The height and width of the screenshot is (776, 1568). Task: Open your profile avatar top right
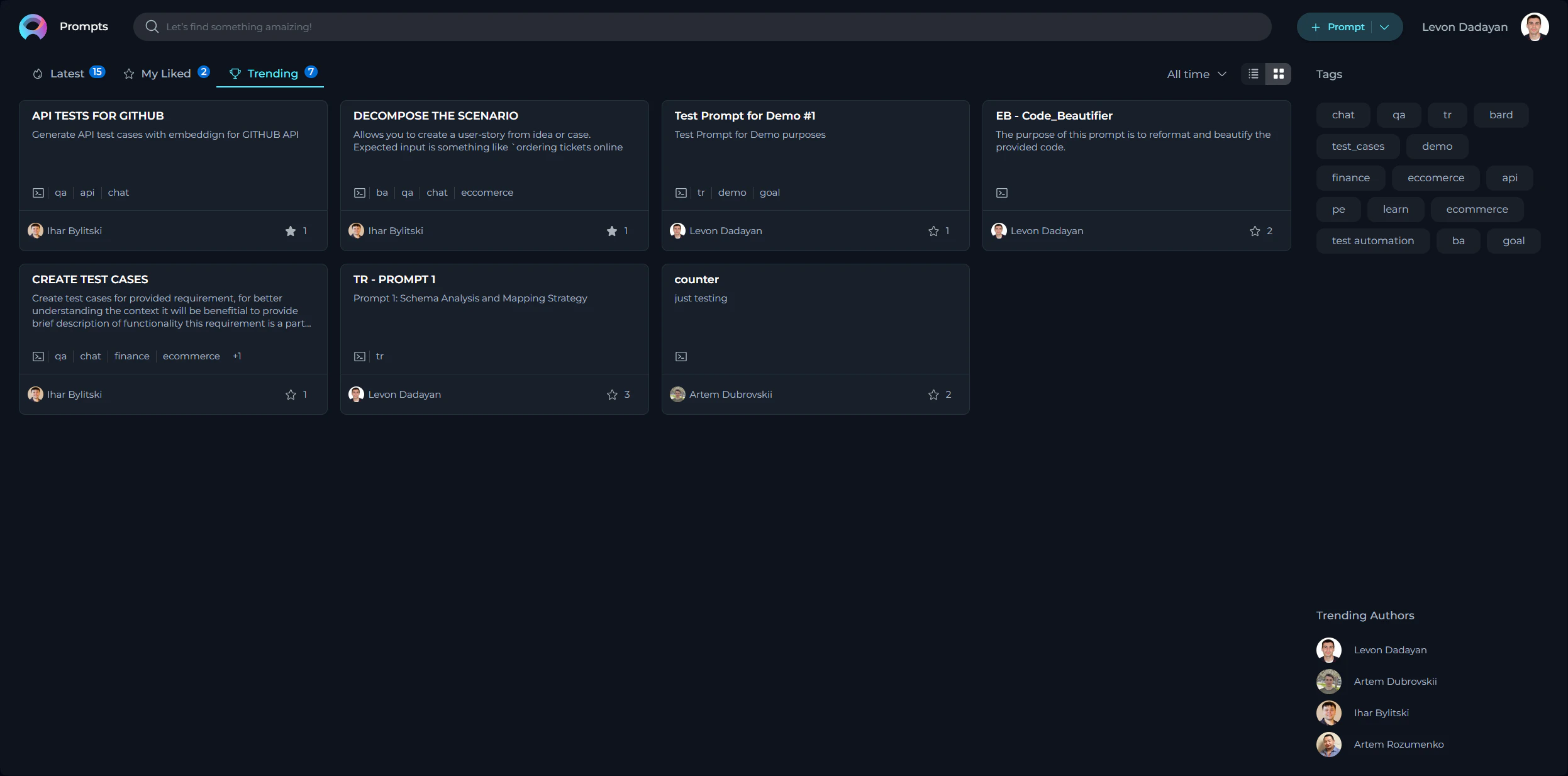pos(1535,26)
